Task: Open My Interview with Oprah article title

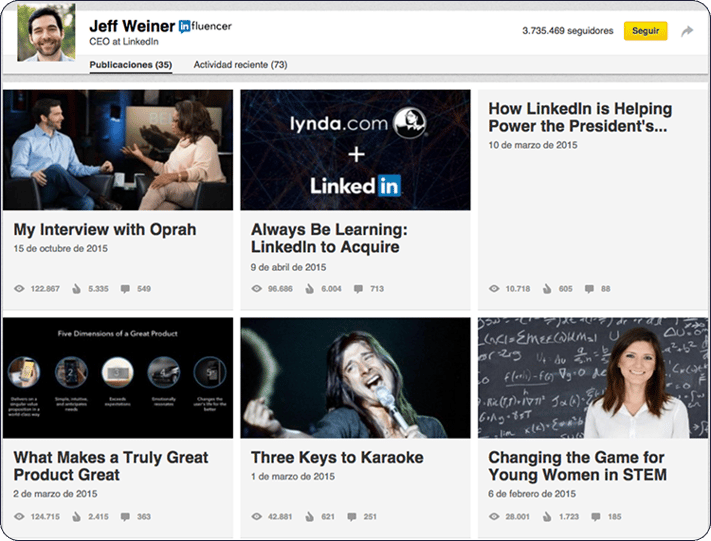Action: [105, 229]
